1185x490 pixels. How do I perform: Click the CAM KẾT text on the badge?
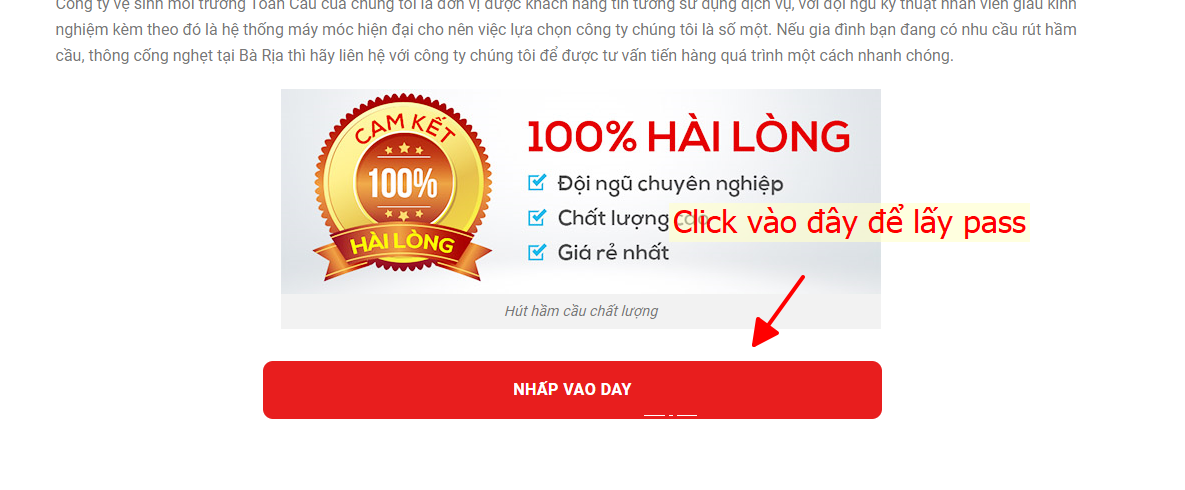coord(403,129)
